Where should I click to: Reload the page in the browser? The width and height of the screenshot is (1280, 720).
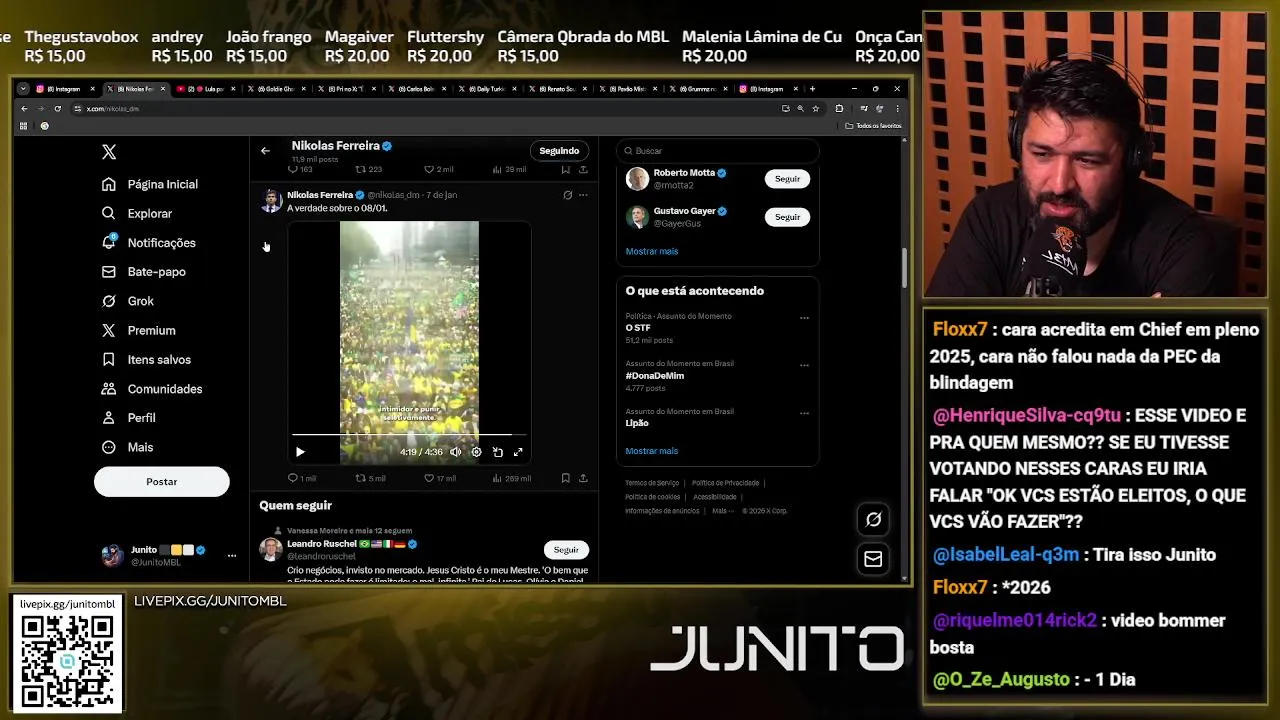pyautogui.click(x=57, y=108)
